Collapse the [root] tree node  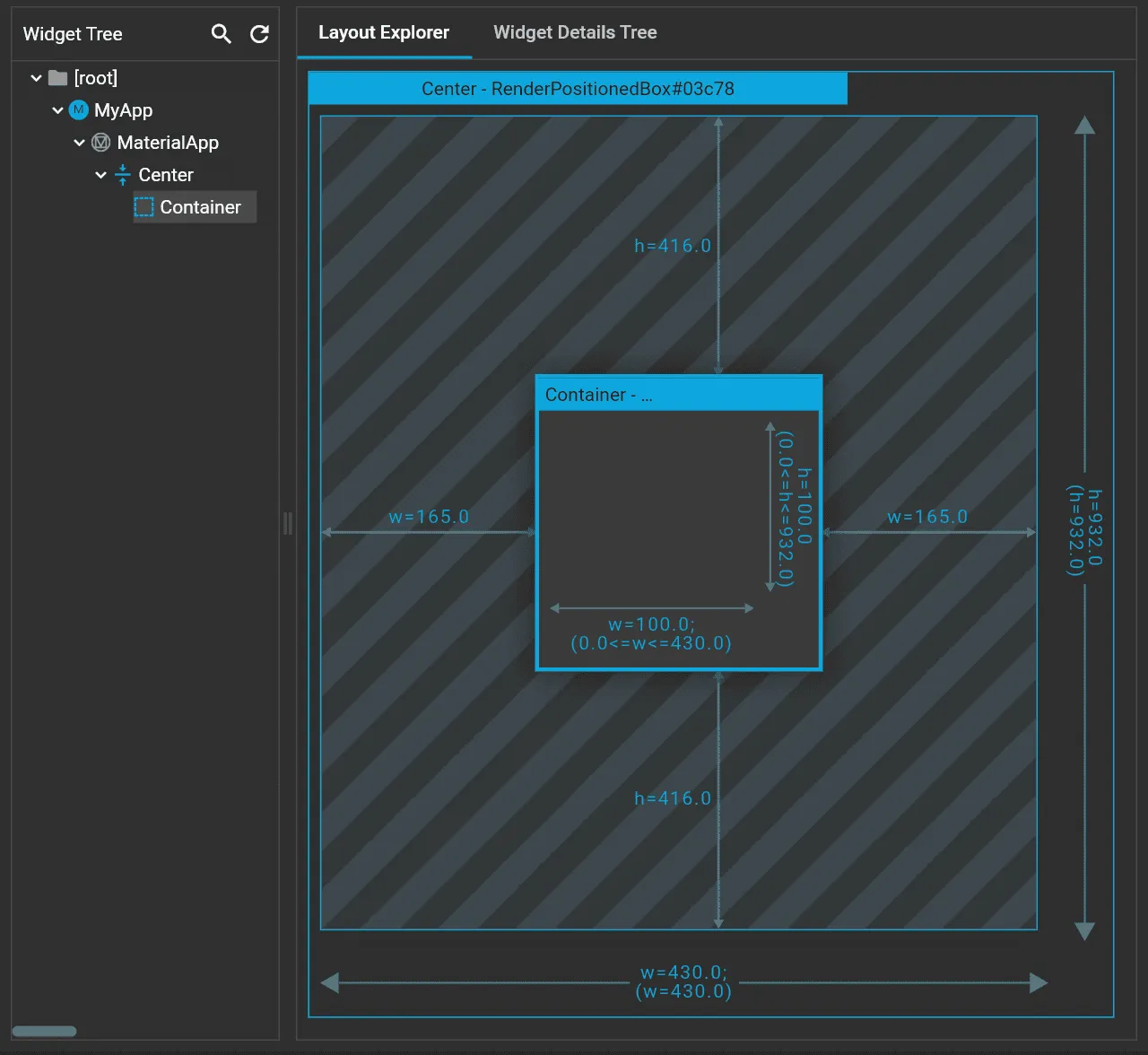click(x=36, y=78)
